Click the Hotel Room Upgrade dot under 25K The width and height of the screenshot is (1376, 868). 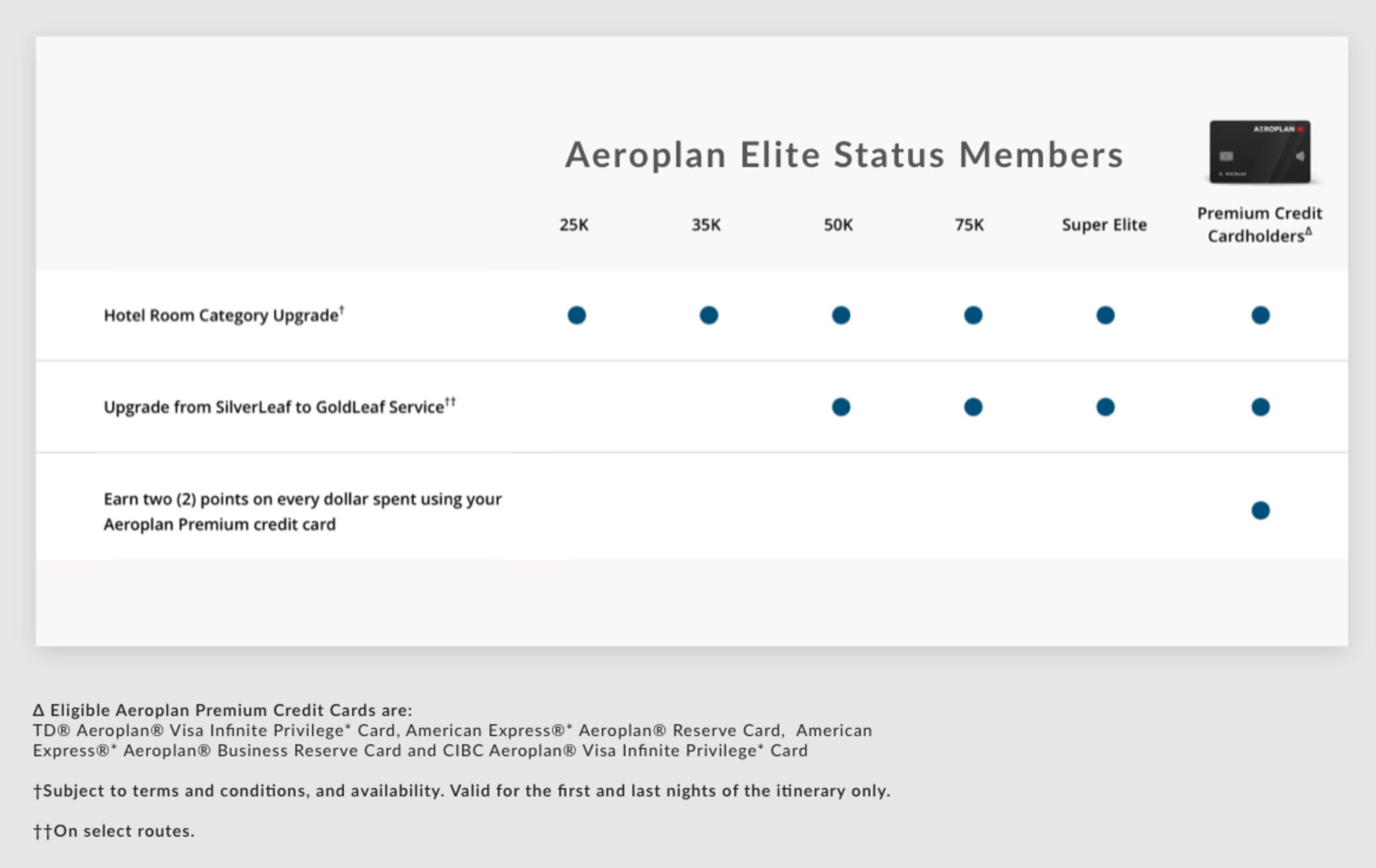[577, 315]
